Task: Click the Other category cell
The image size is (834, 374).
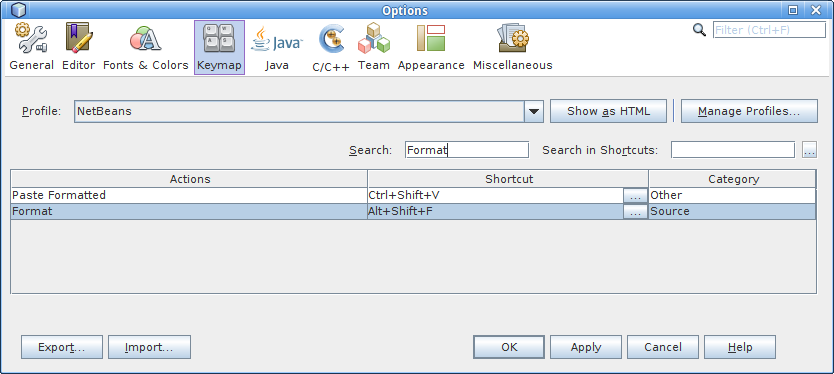Action: coord(732,195)
